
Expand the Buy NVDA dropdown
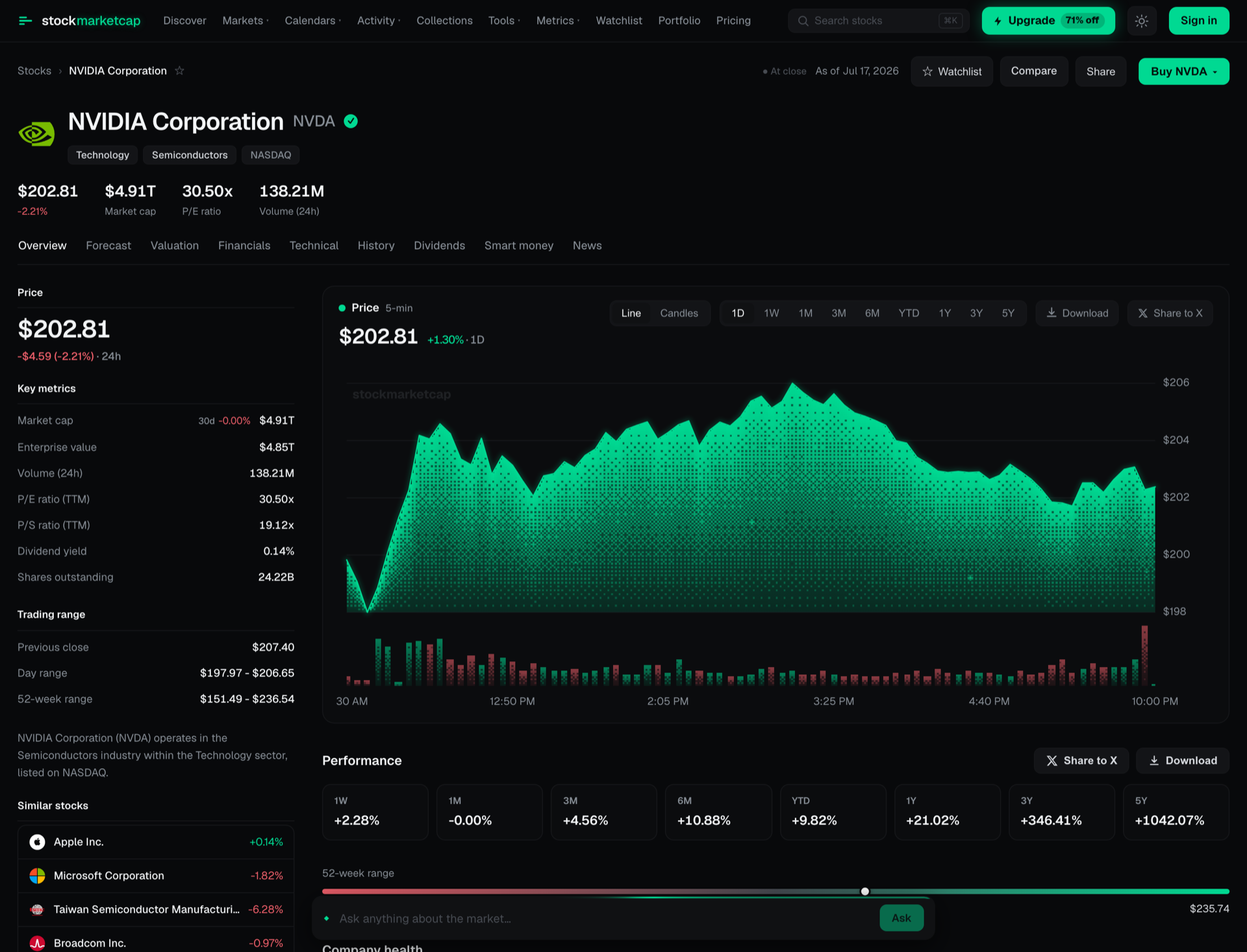1183,71
